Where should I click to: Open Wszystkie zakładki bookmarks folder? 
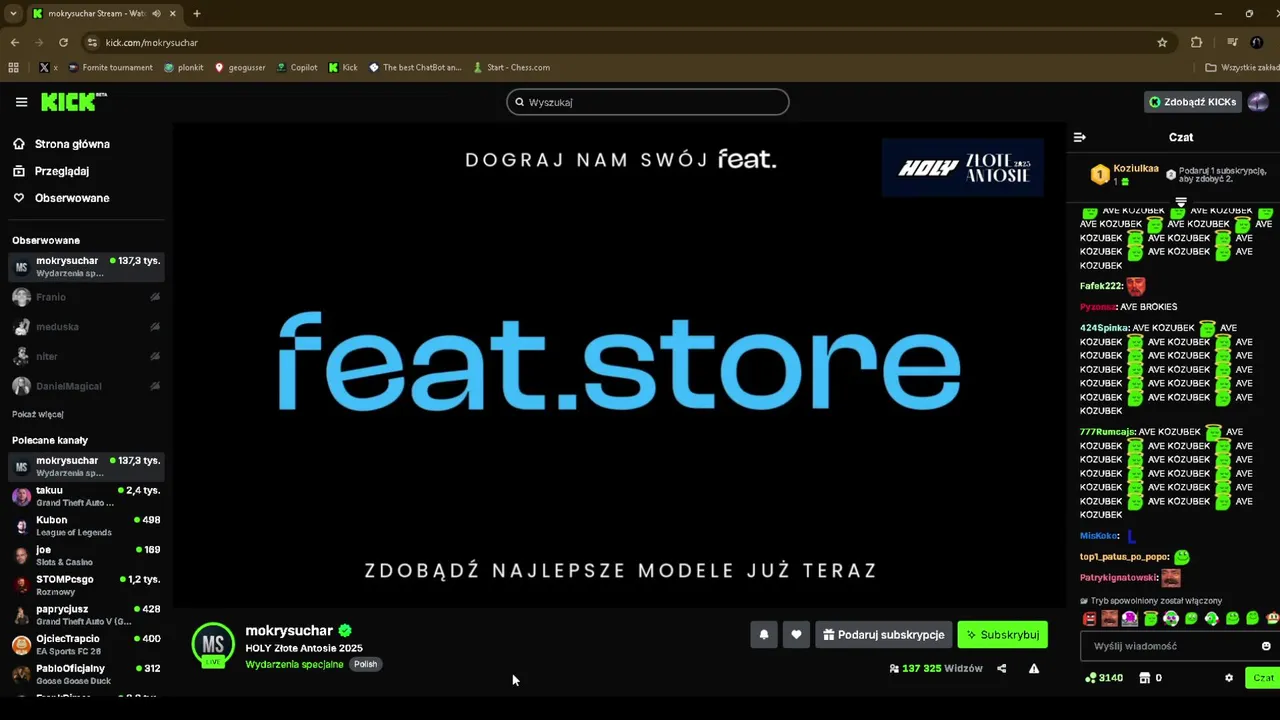click(1243, 67)
